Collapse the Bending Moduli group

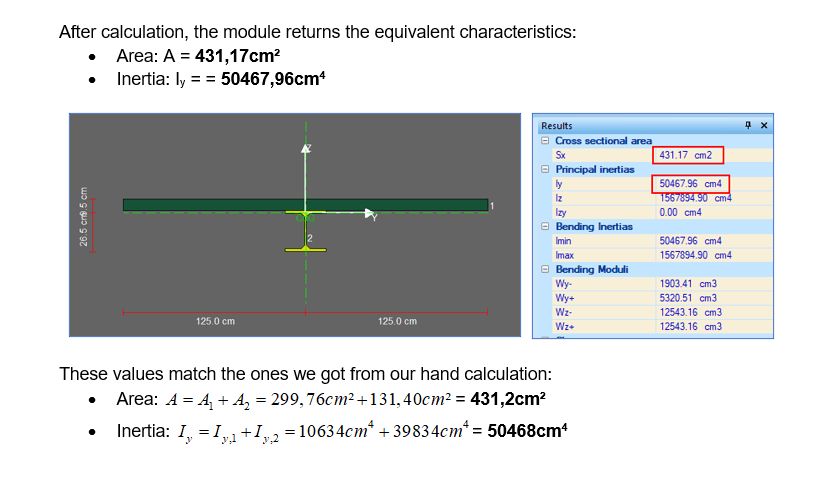pos(545,270)
